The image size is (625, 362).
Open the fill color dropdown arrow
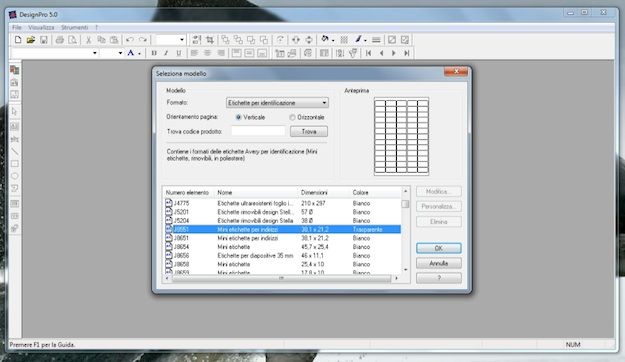point(333,40)
